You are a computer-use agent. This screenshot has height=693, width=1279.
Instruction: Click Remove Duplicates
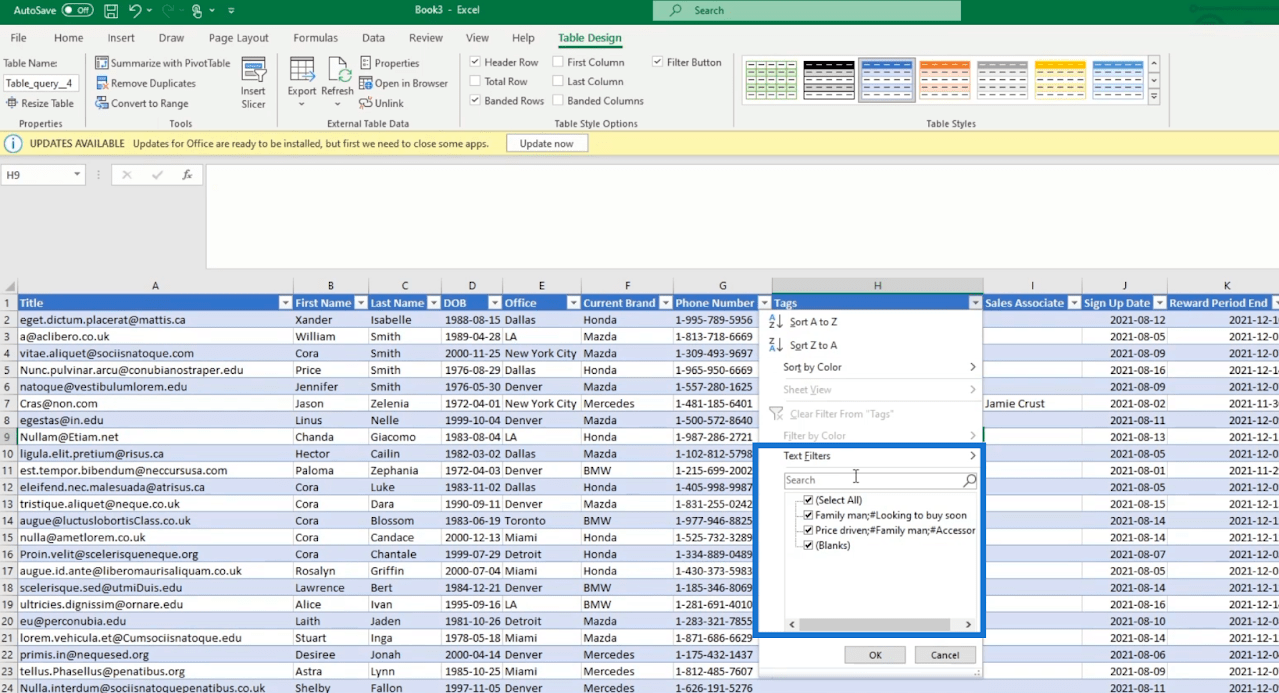[x=146, y=83]
